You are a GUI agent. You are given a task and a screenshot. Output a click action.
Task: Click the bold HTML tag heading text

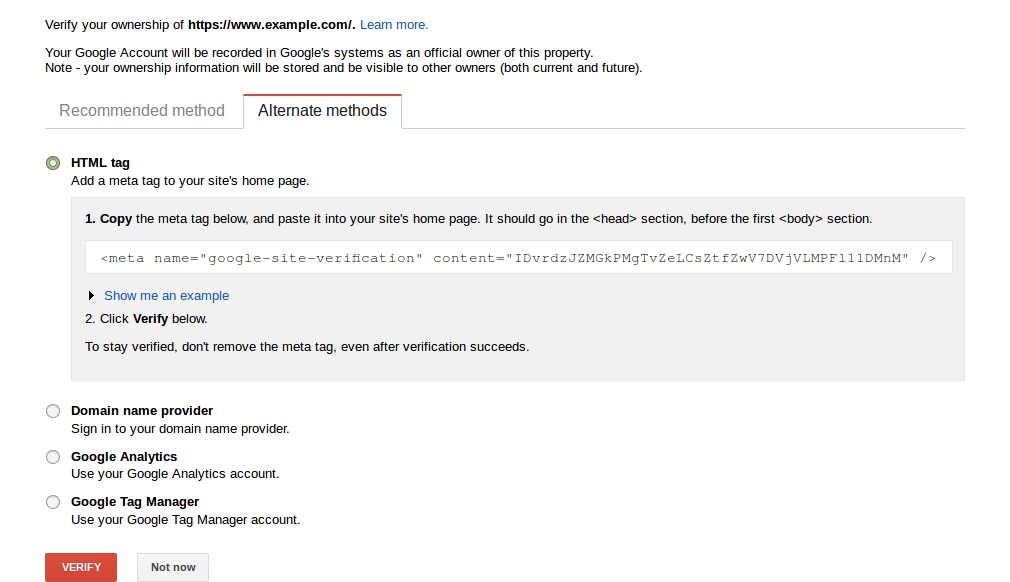(x=100, y=163)
